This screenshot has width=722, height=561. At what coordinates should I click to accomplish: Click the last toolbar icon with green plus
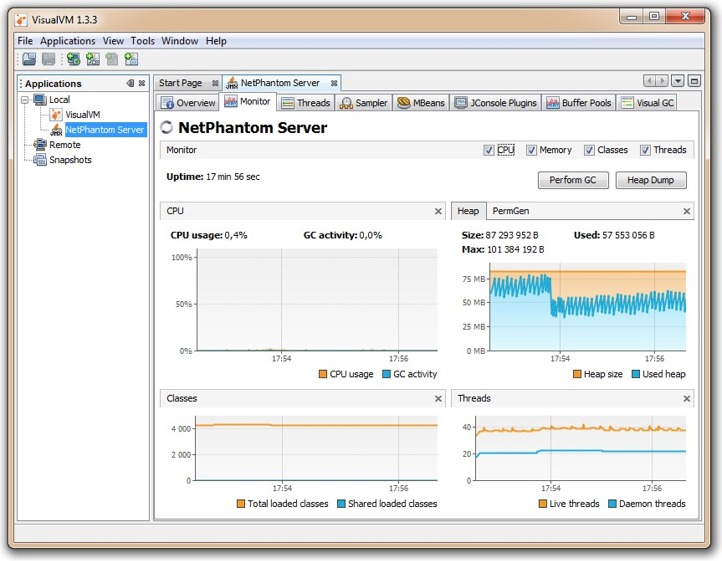pos(131,59)
